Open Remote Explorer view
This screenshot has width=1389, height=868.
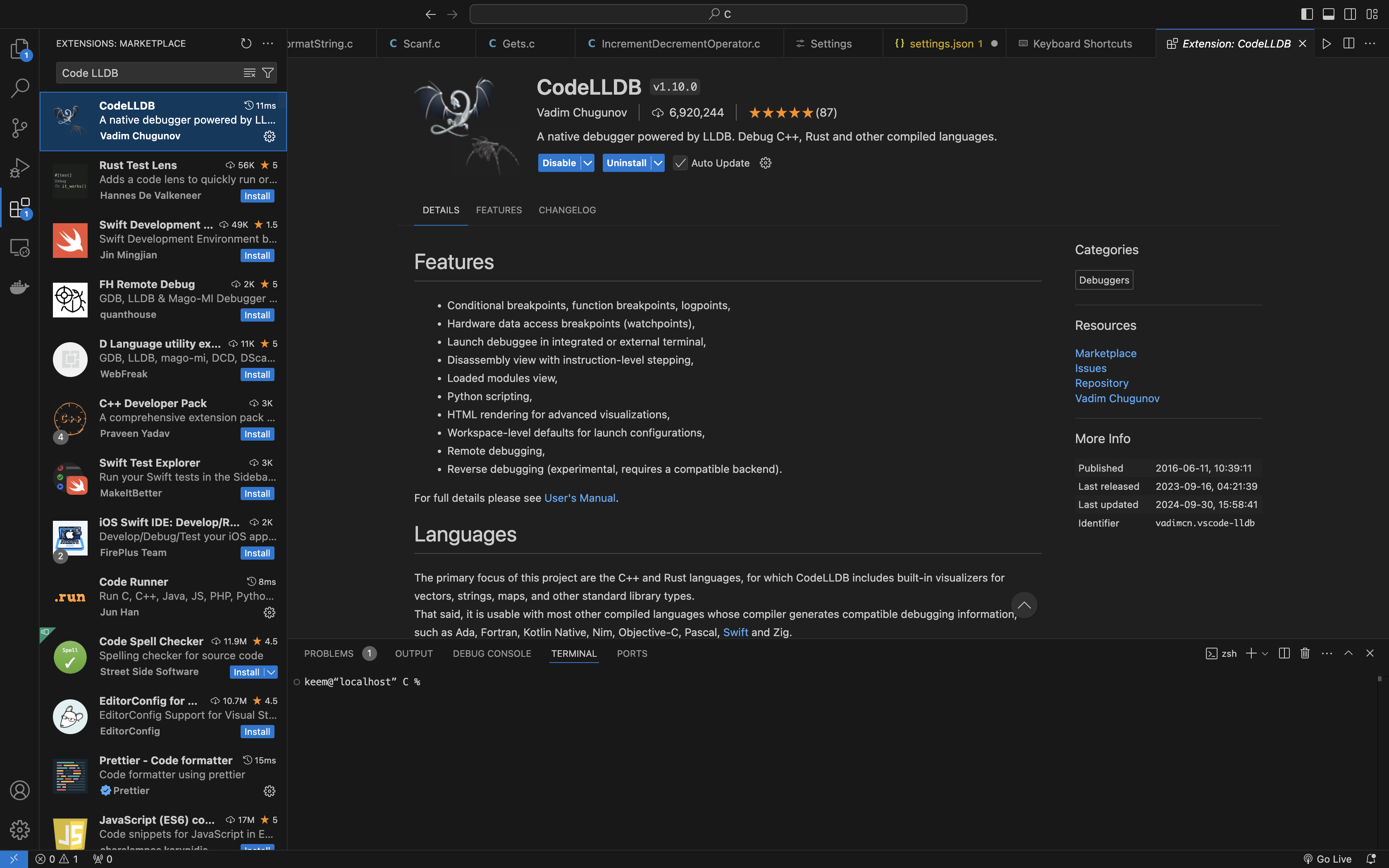[x=19, y=248]
